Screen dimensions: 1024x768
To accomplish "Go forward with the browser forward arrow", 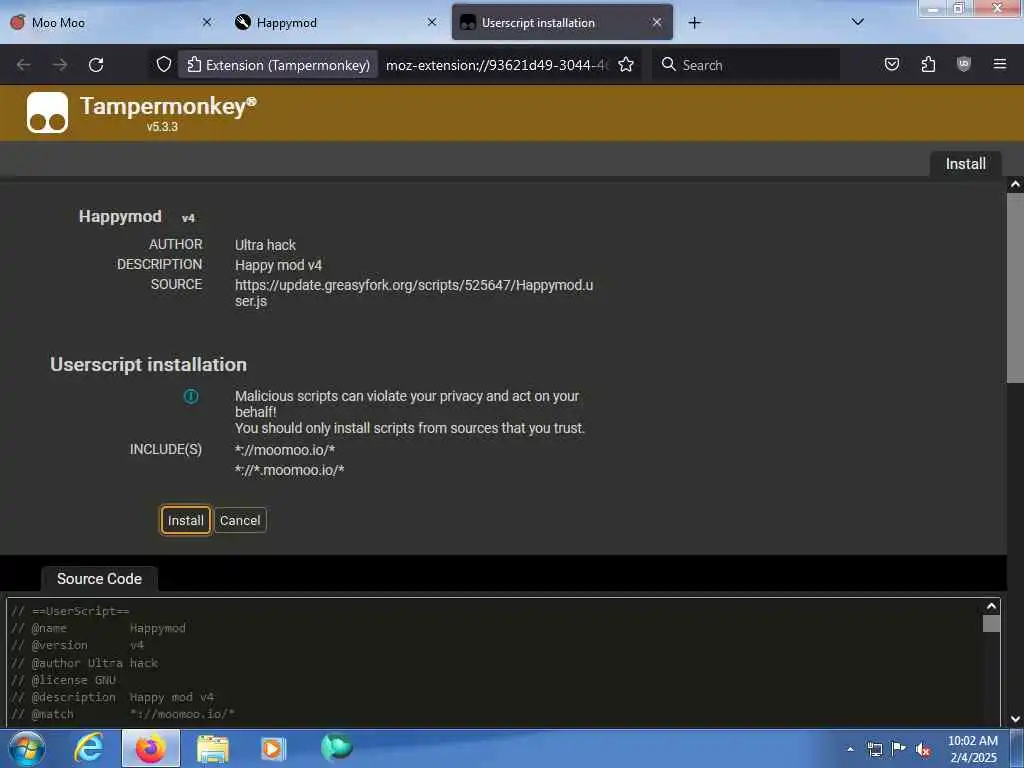I will [60, 65].
